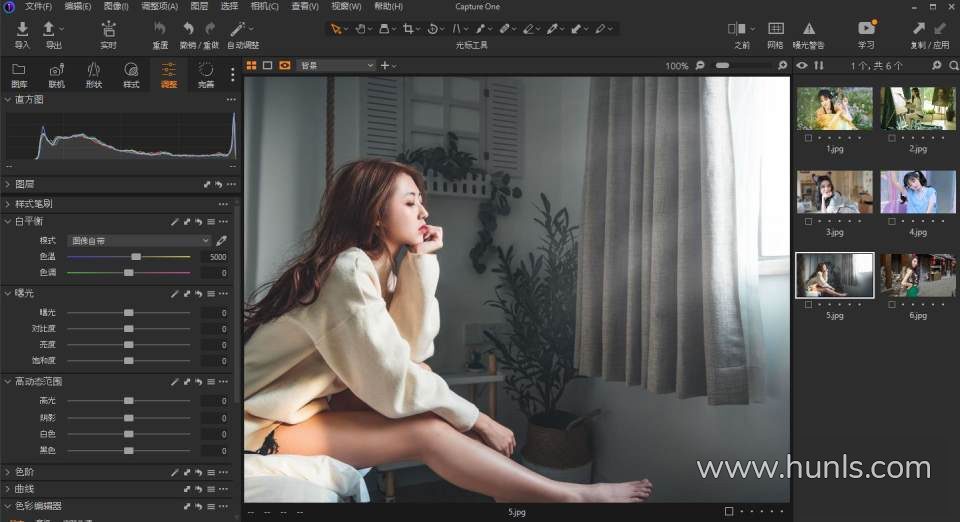
Task: Select the Crop cursor tool
Action: (x=408, y=29)
